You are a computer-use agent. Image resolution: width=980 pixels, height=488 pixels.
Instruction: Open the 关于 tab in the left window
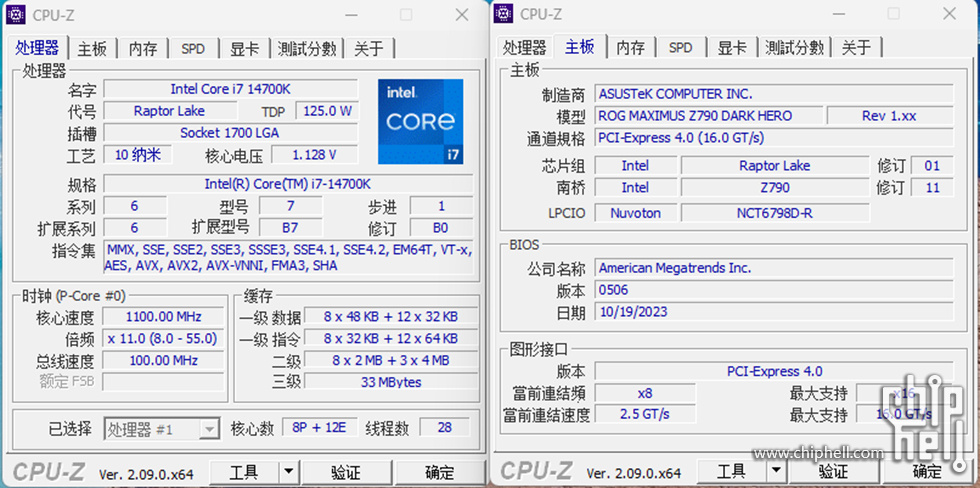pyautogui.click(x=369, y=49)
